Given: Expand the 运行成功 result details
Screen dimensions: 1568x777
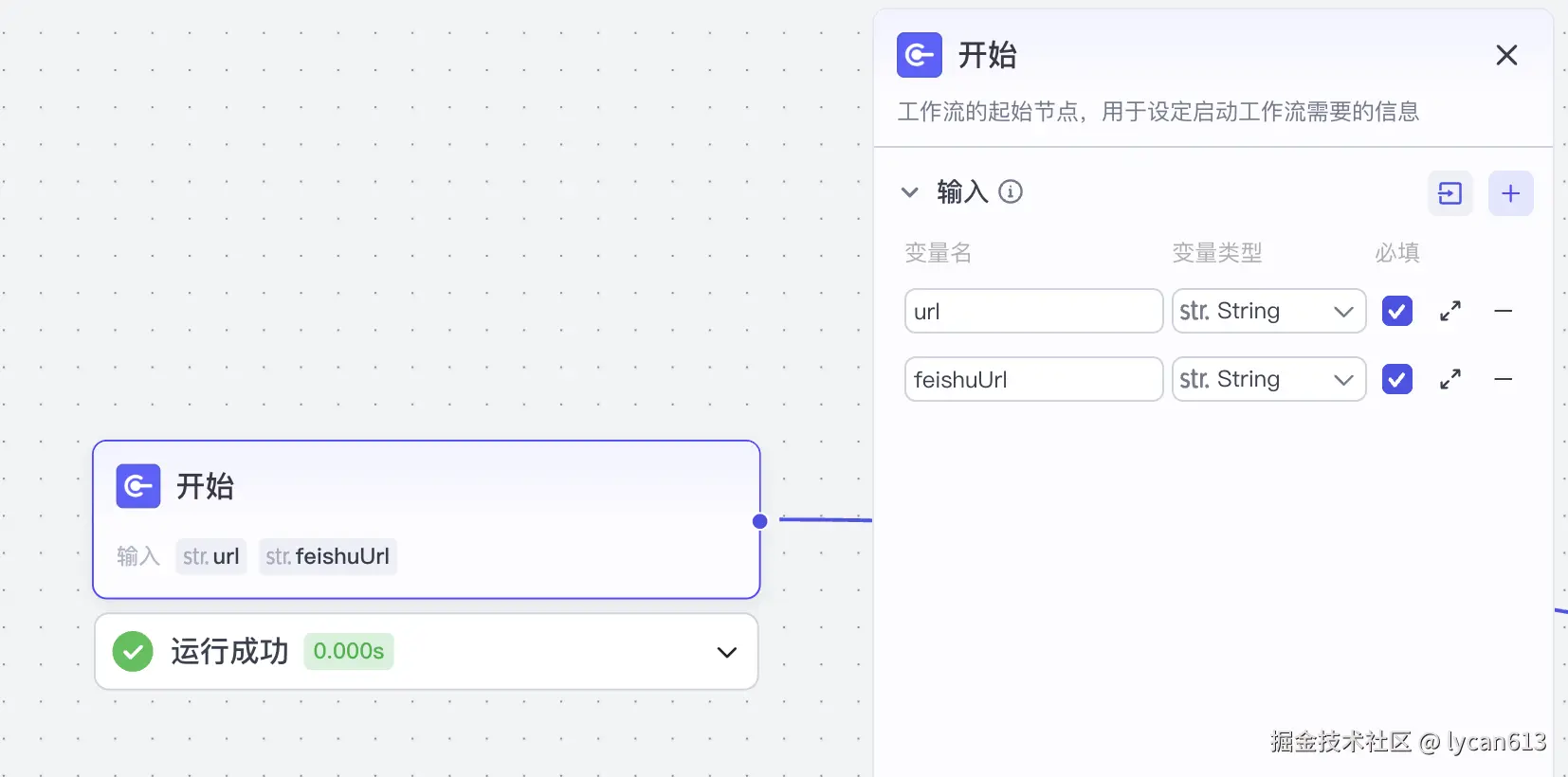Looking at the screenshot, I should [726, 652].
